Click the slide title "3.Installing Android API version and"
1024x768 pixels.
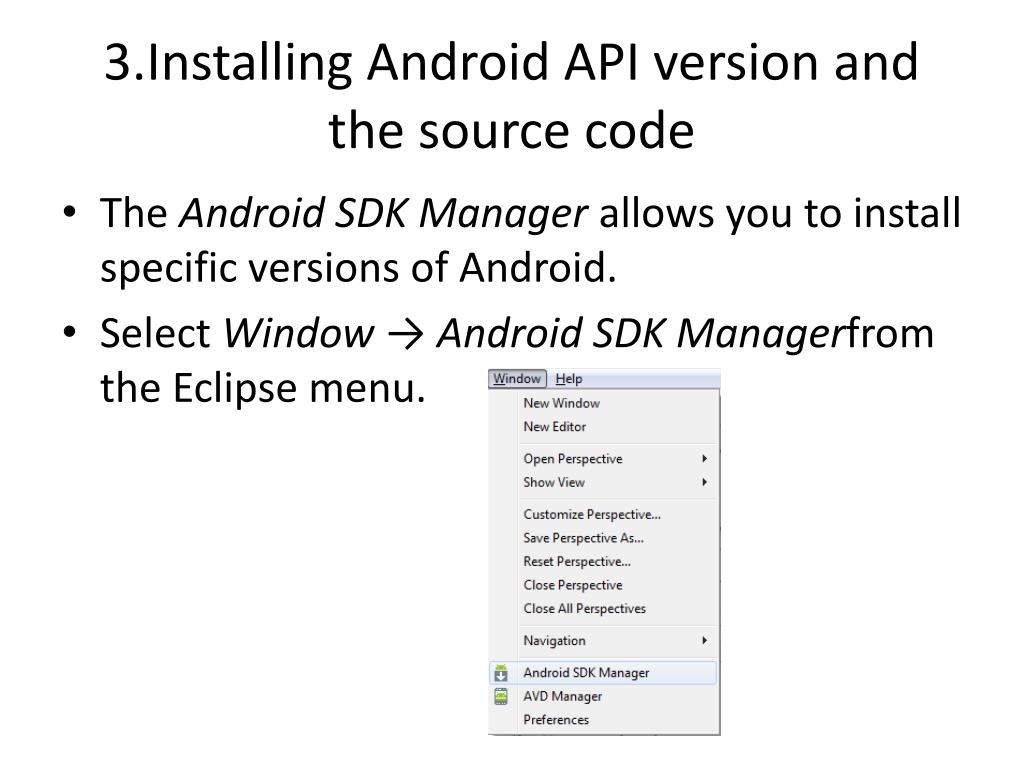(x=511, y=63)
